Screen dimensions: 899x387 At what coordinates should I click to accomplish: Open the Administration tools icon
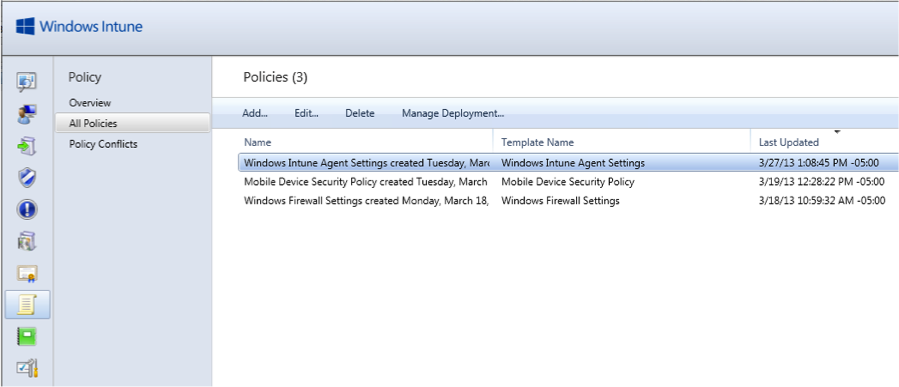click(27, 368)
